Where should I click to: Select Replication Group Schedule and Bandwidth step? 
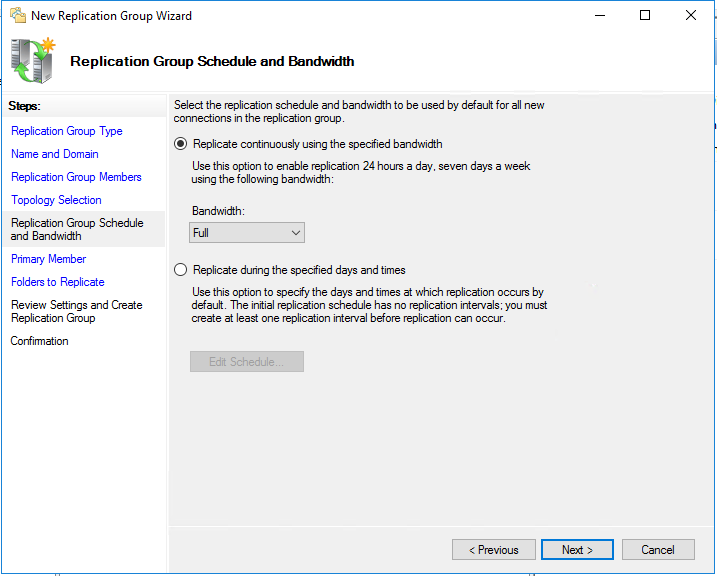point(77,229)
